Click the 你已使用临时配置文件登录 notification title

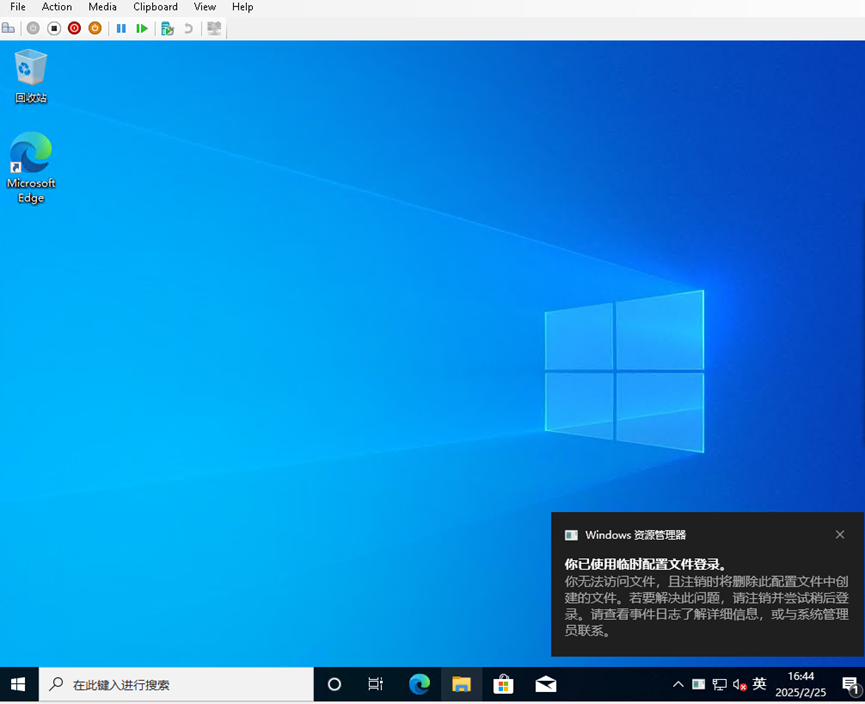pyautogui.click(x=647, y=564)
